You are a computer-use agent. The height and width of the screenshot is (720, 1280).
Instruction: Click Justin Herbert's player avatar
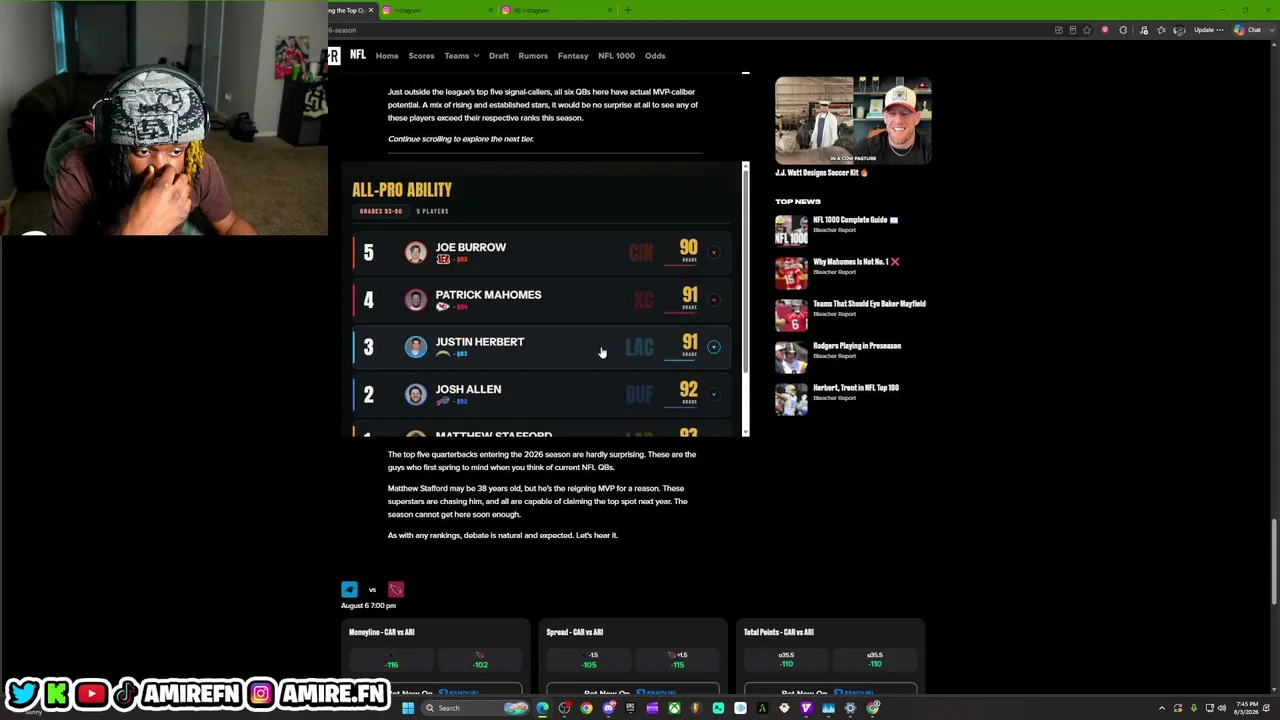point(415,346)
